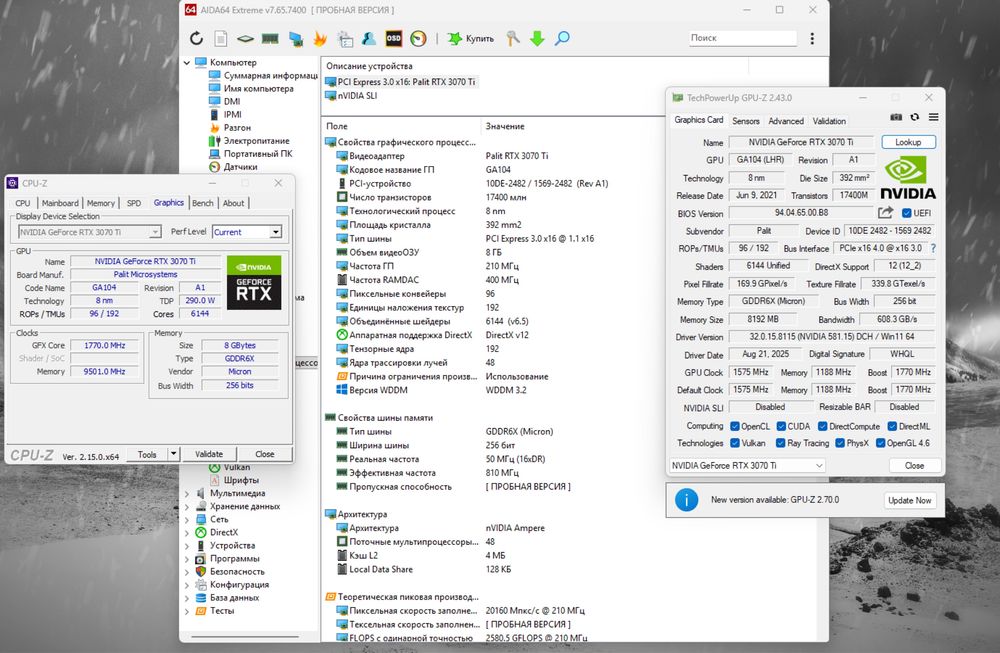Expand the Устройства tree node

pyautogui.click(x=186, y=546)
